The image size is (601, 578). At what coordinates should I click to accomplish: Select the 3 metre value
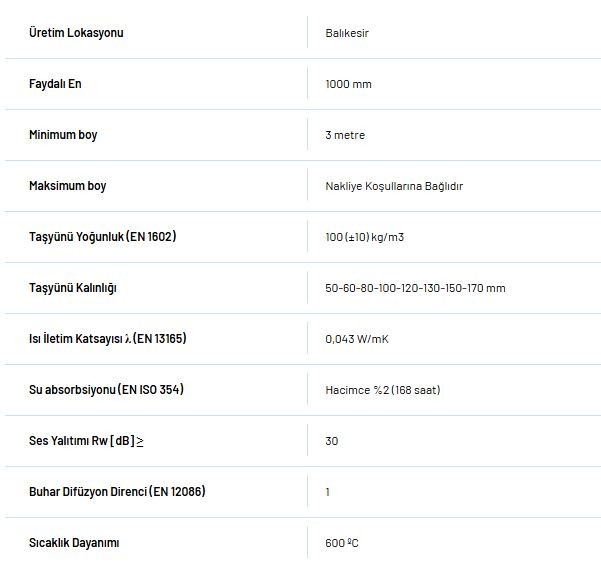pyautogui.click(x=345, y=135)
